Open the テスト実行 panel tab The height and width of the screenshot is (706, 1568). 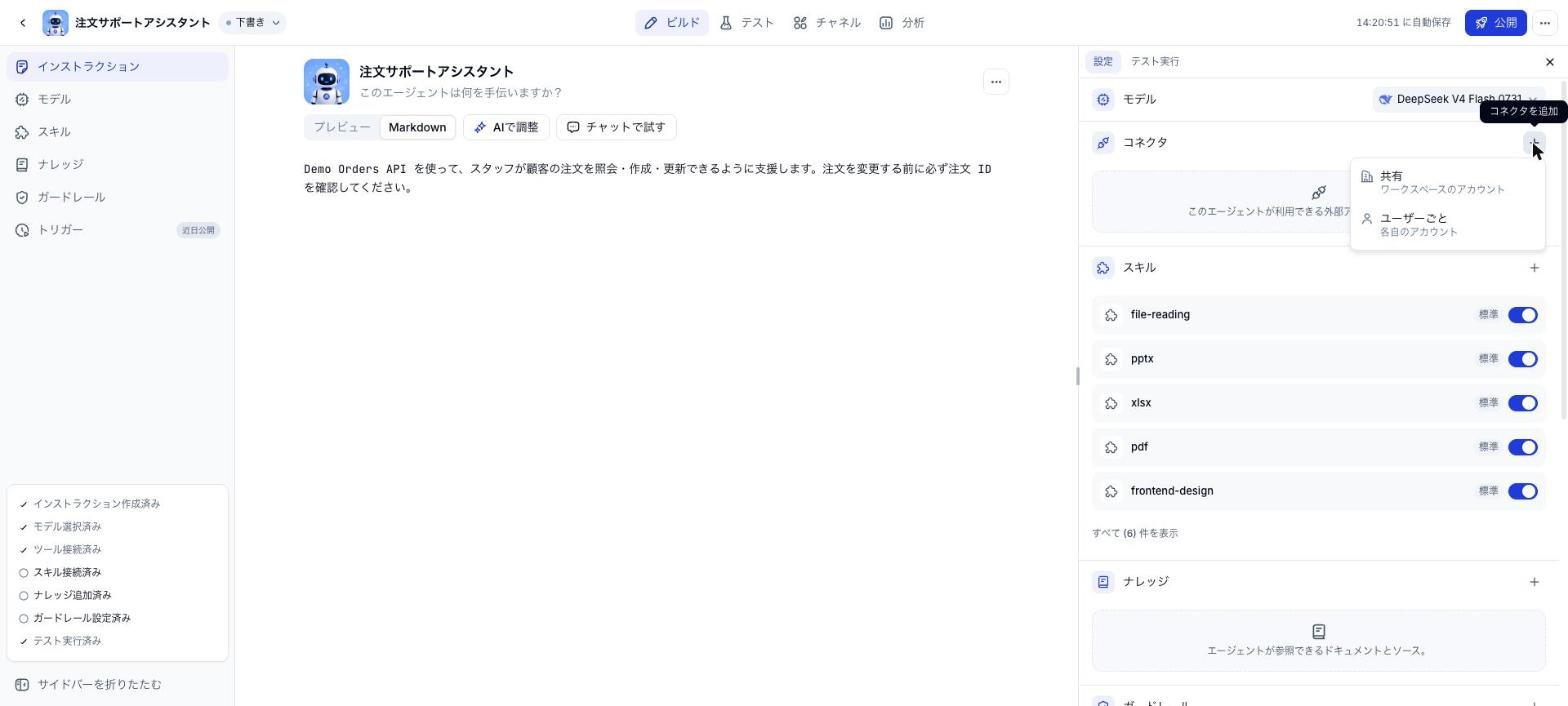1154,61
